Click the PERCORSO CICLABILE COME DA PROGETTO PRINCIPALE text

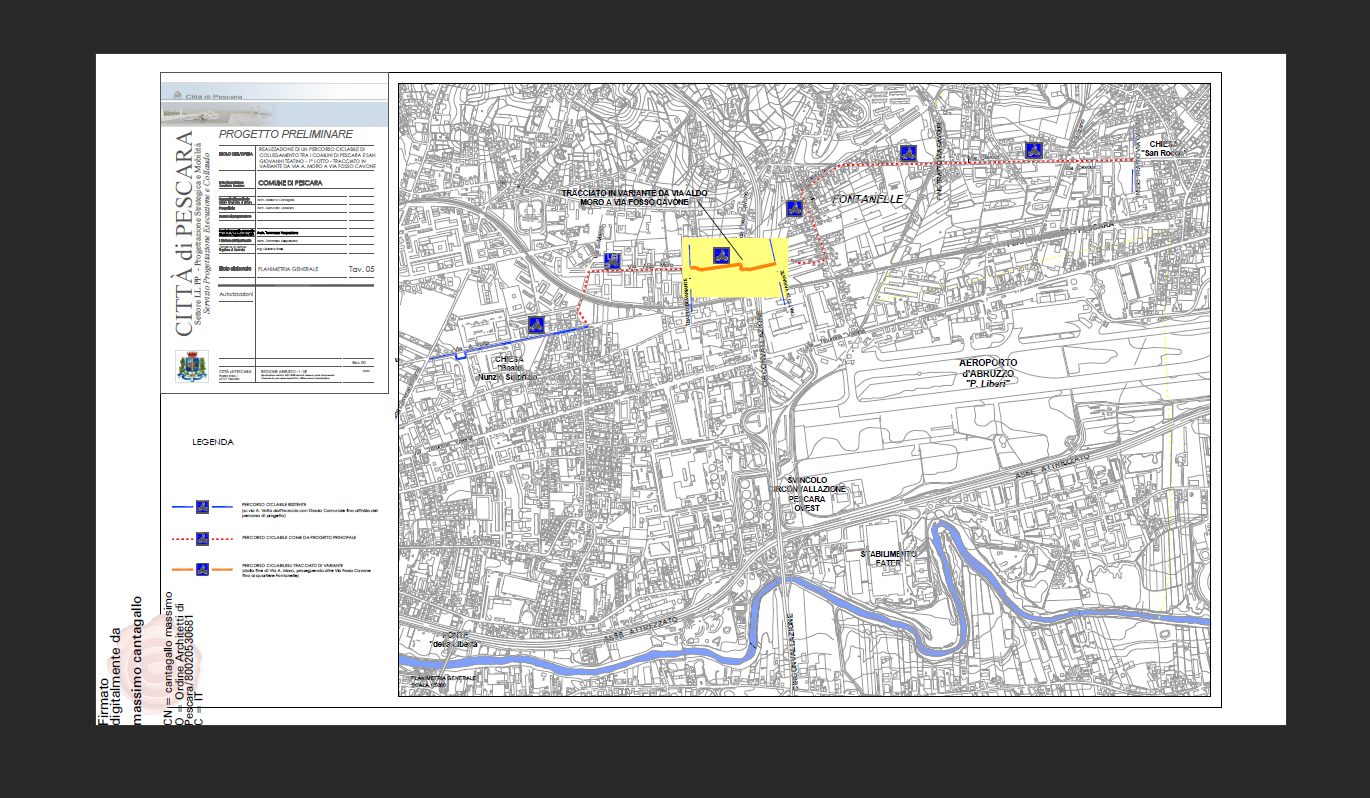(x=299, y=538)
